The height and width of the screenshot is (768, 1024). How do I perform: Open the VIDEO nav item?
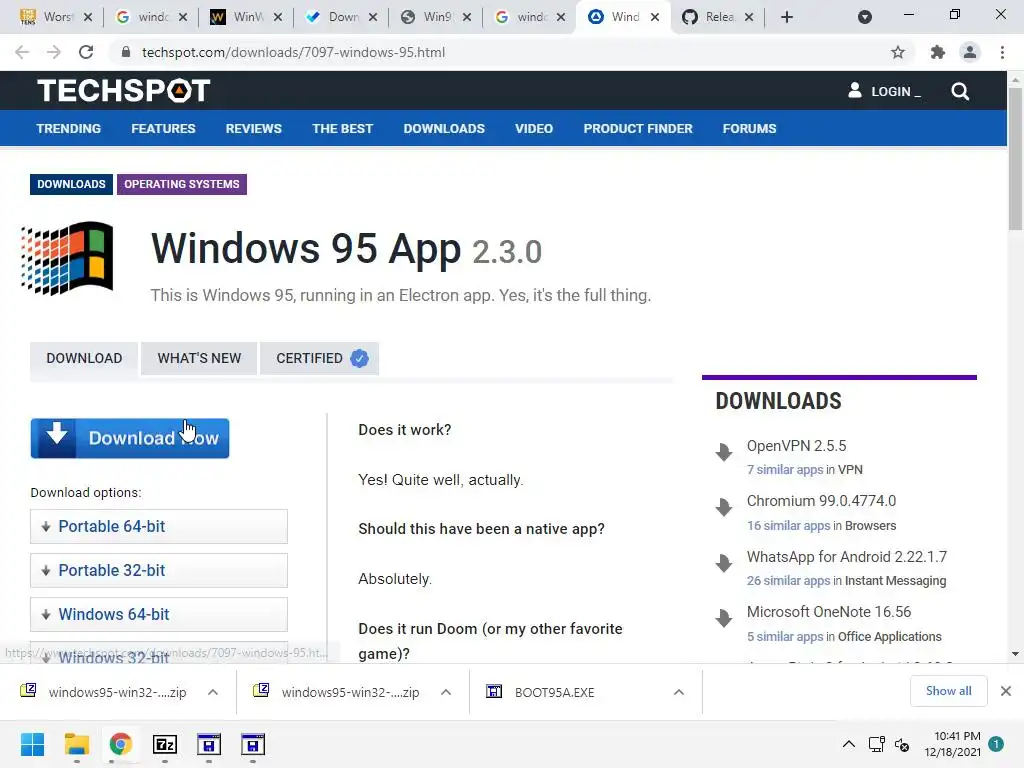click(x=534, y=129)
